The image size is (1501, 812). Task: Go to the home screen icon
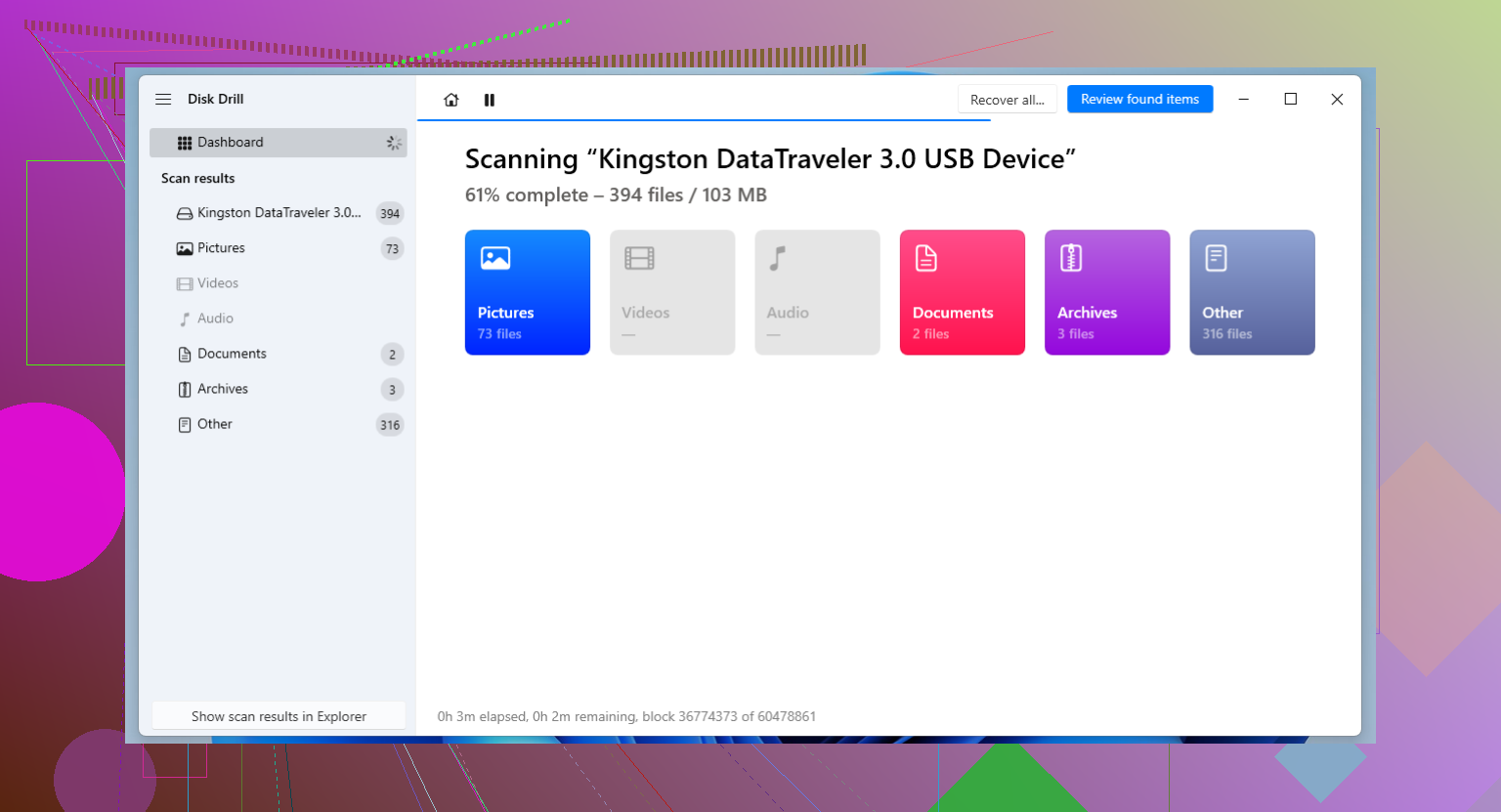(x=451, y=100)
